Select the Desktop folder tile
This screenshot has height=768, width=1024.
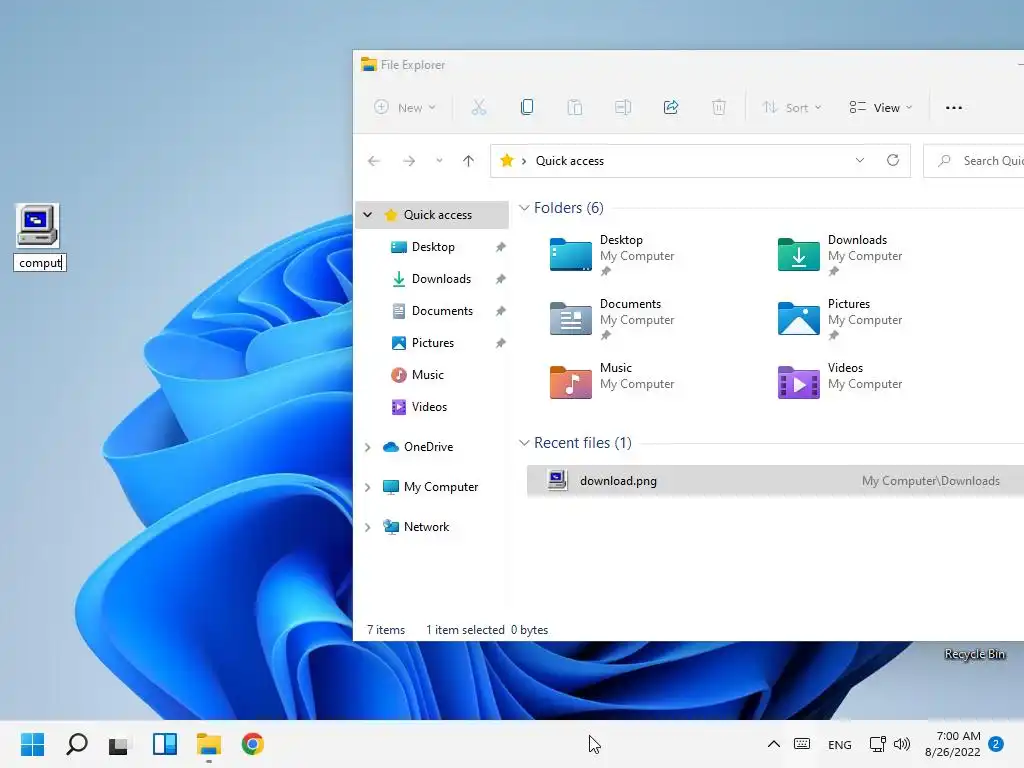612,255
